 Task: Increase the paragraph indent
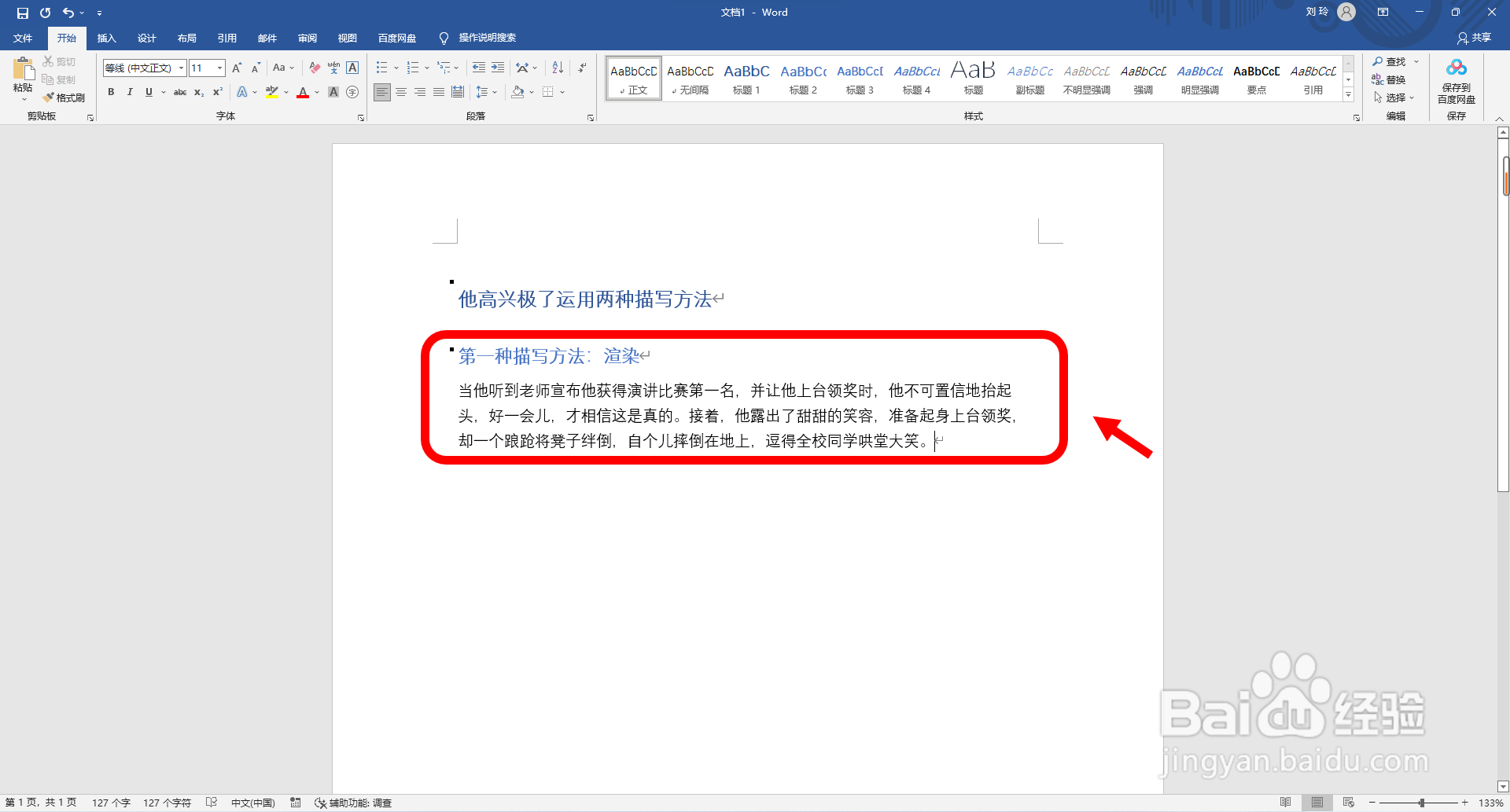click(x=498, y=68)
